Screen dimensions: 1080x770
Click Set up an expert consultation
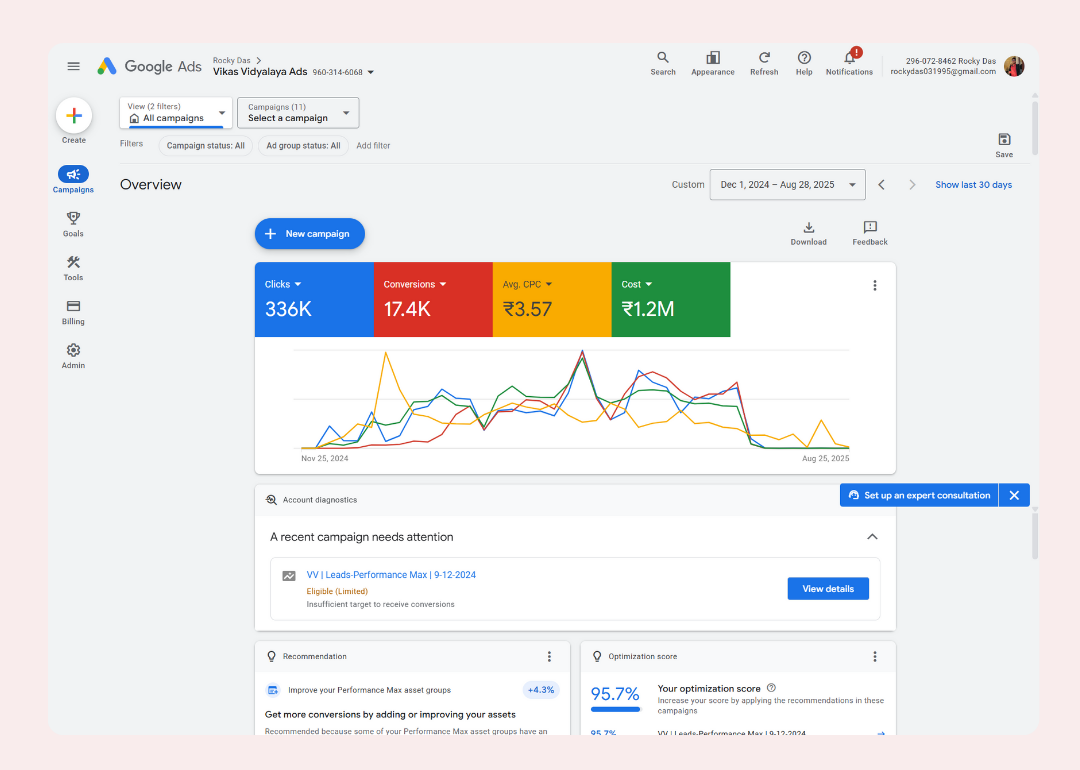coord(919,495)
